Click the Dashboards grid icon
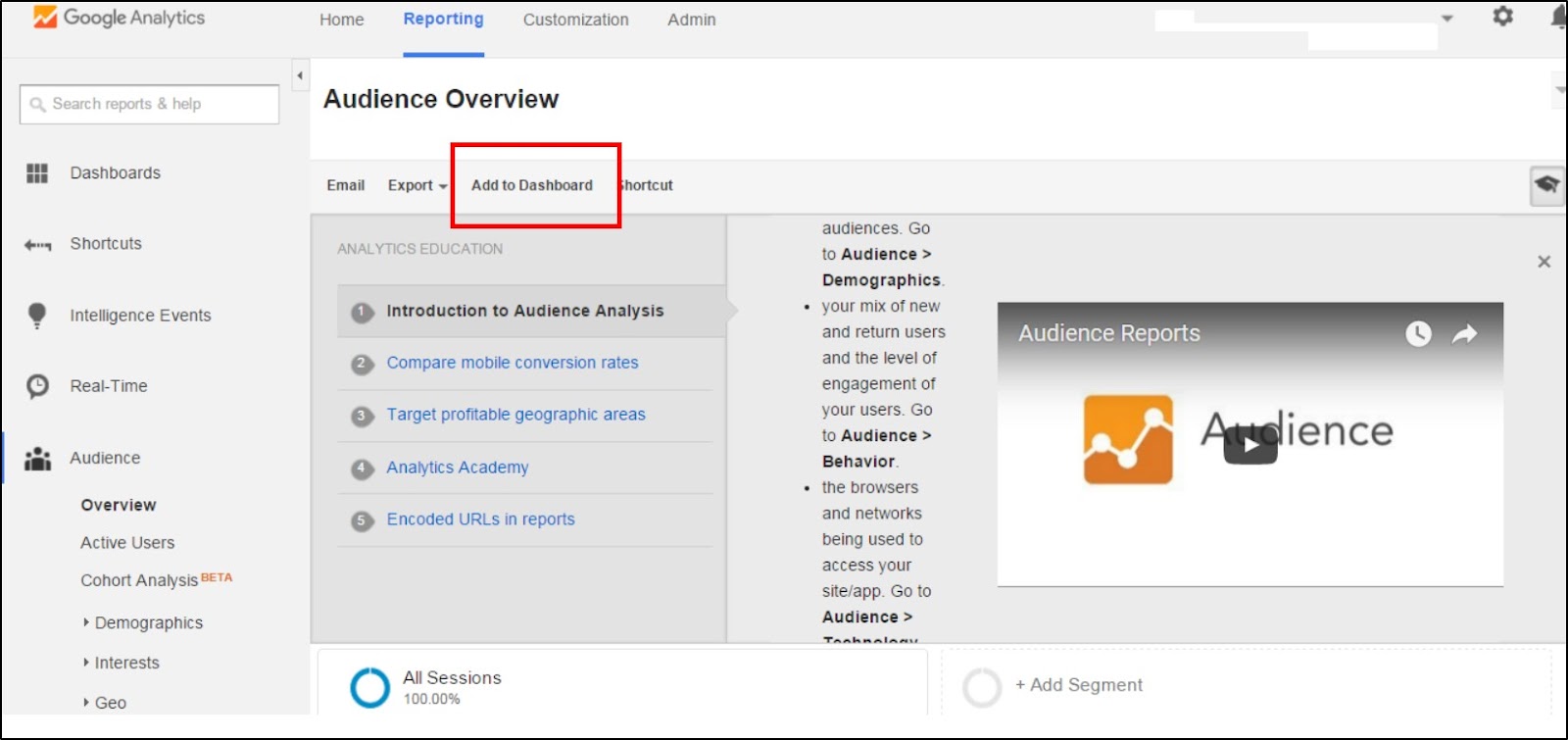 37,173
